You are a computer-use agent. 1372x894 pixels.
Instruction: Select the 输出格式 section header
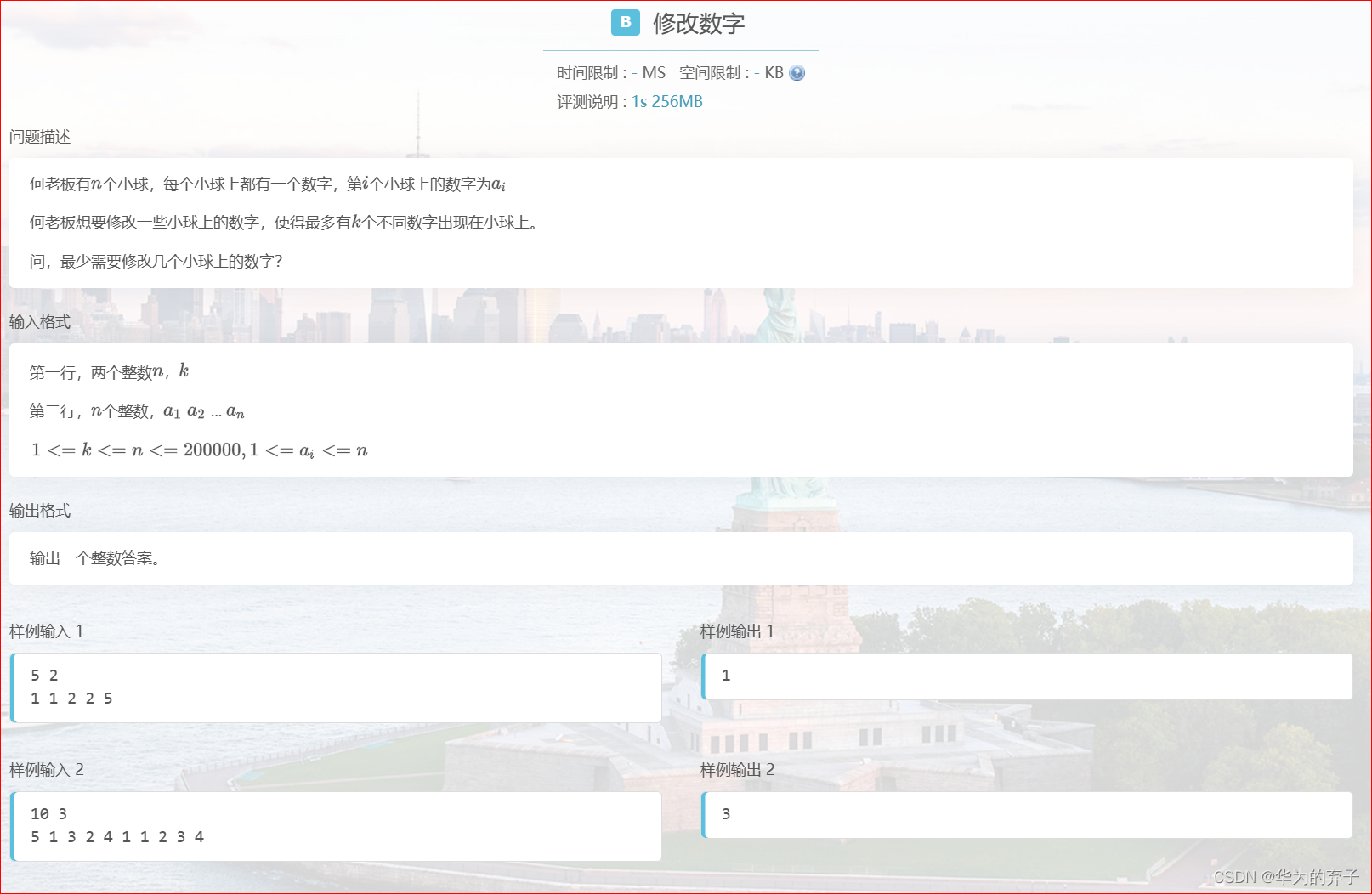(39, 511)
